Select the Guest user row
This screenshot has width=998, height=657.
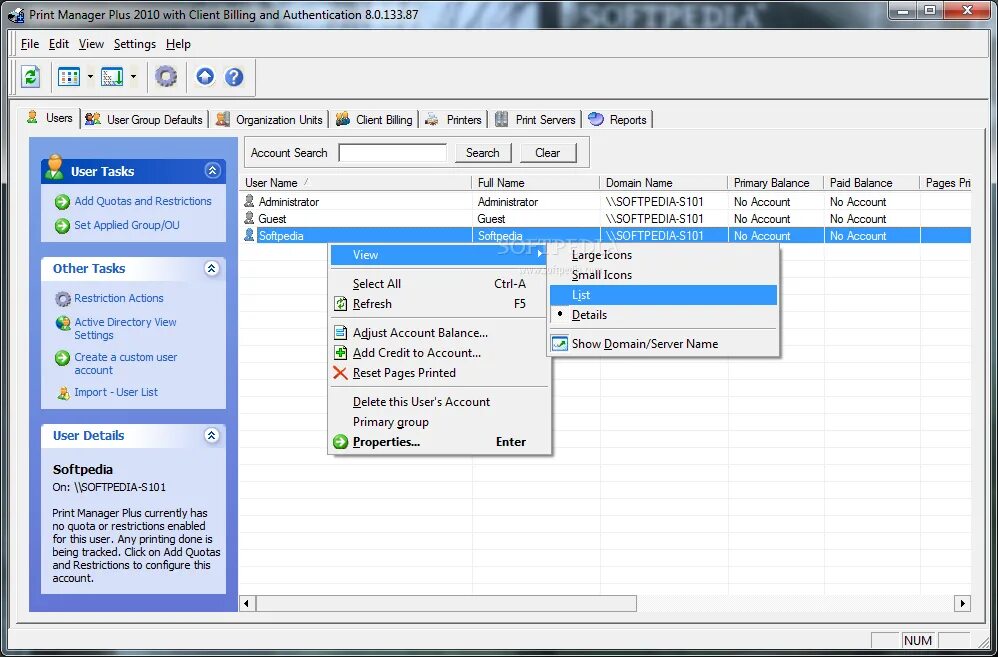point(606,218)
